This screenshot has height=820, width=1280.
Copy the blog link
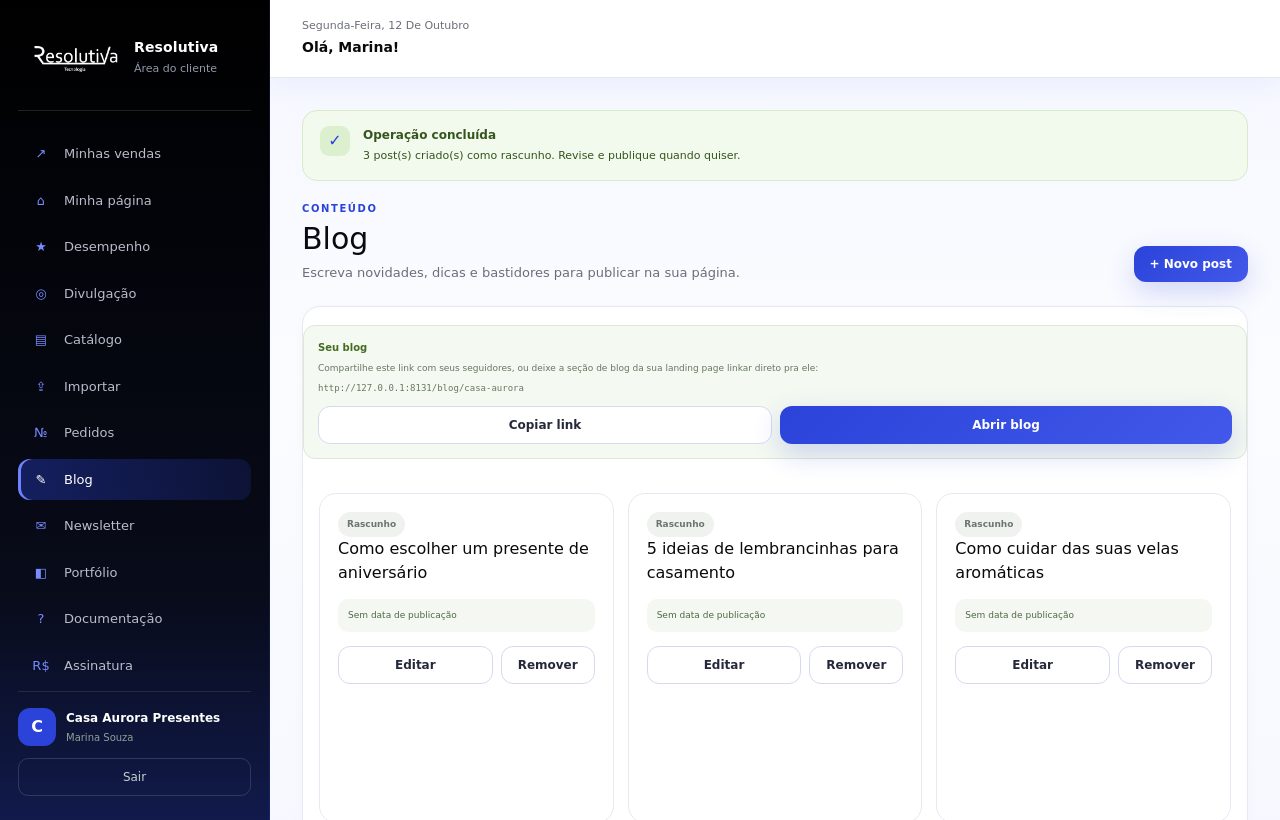[545, 425]
